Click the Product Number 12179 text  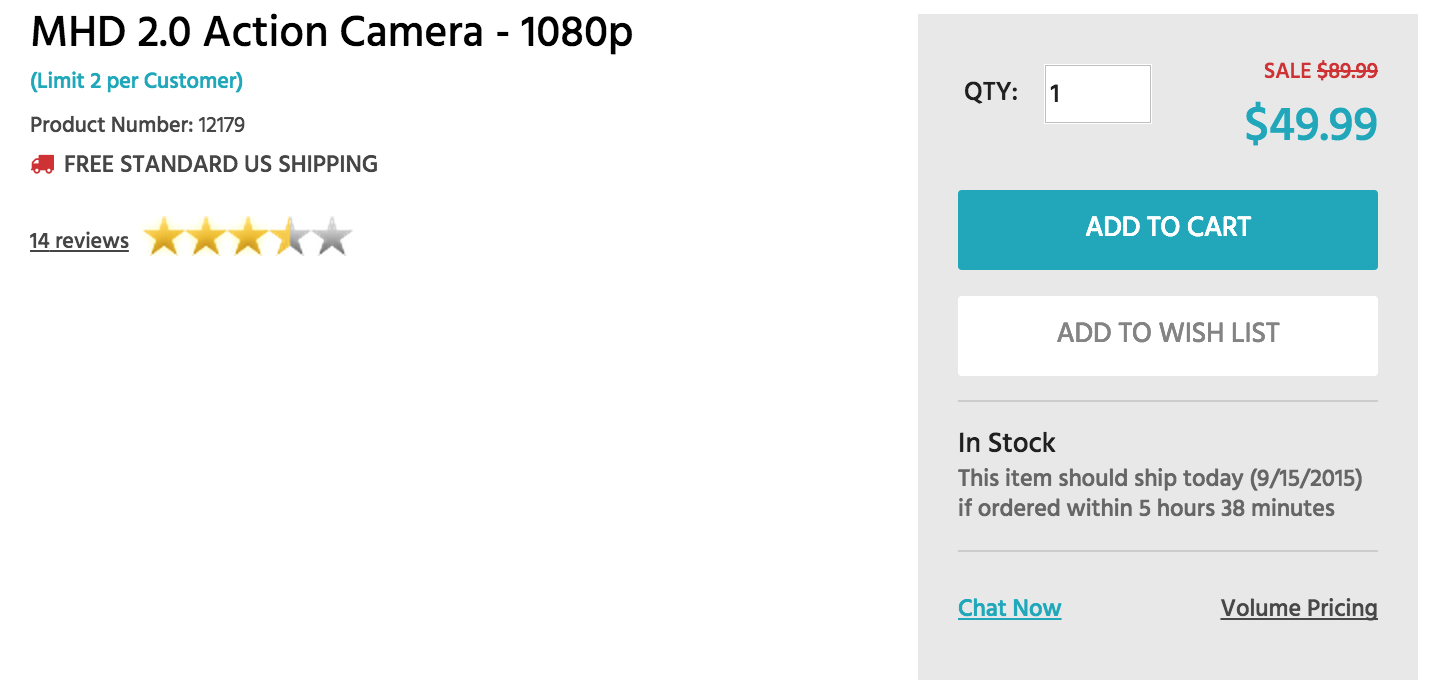tap(137, 125)
